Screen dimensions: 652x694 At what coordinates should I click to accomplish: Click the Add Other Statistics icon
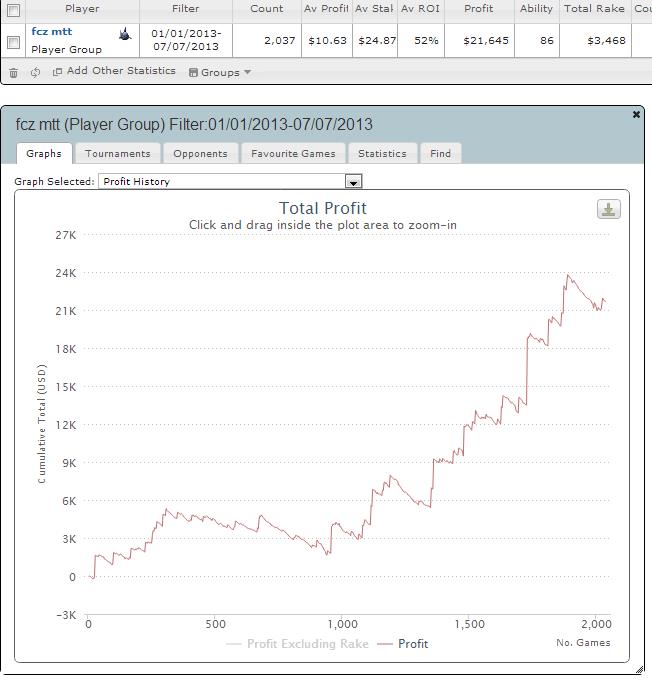click(x=57, y=72)
